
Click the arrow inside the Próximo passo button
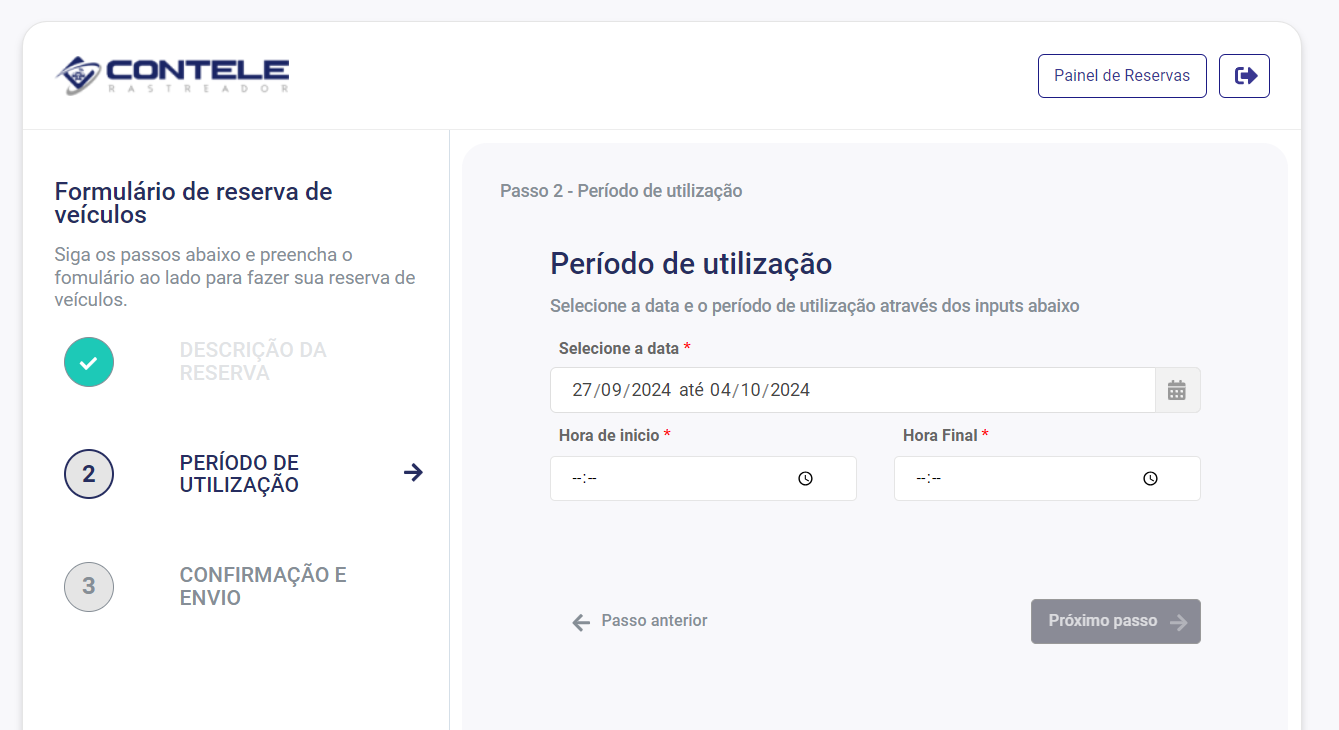point(1180,621)
